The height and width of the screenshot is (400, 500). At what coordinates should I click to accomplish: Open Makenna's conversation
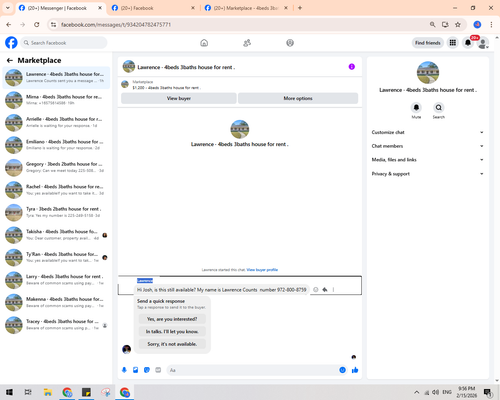[x=56, y=302]
